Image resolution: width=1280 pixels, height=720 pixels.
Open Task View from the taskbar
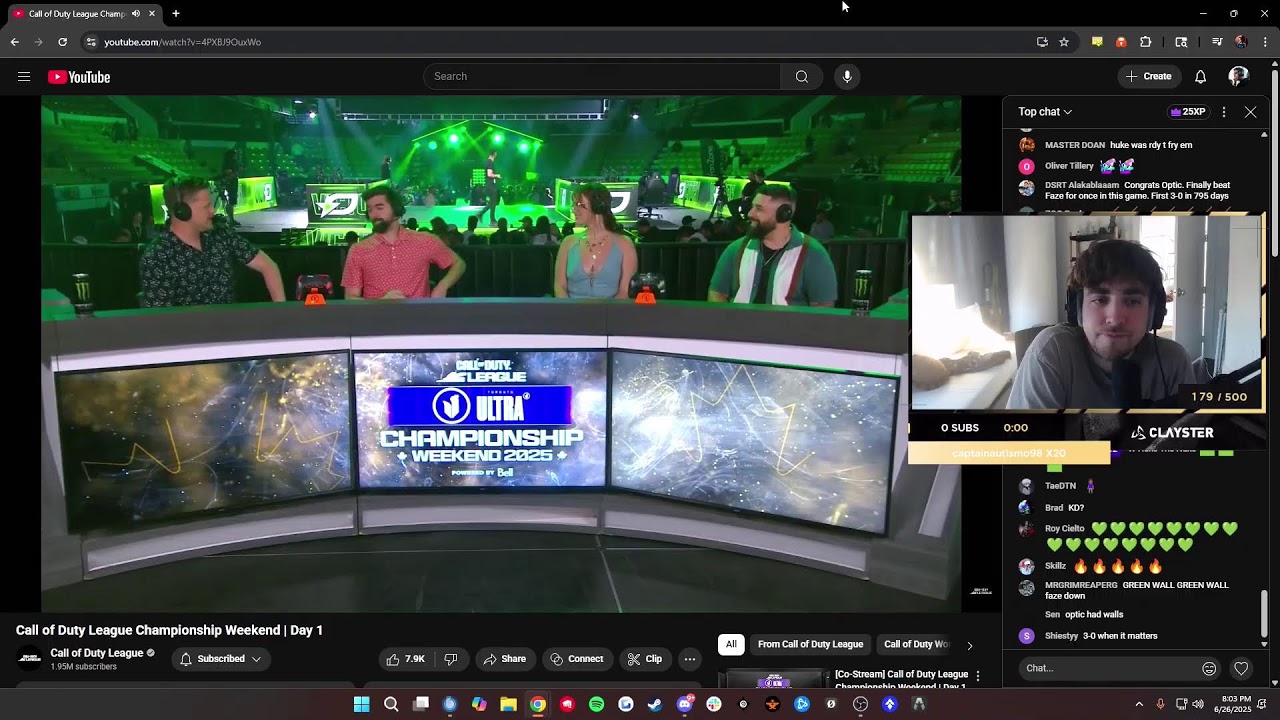[x=421, y=704]
